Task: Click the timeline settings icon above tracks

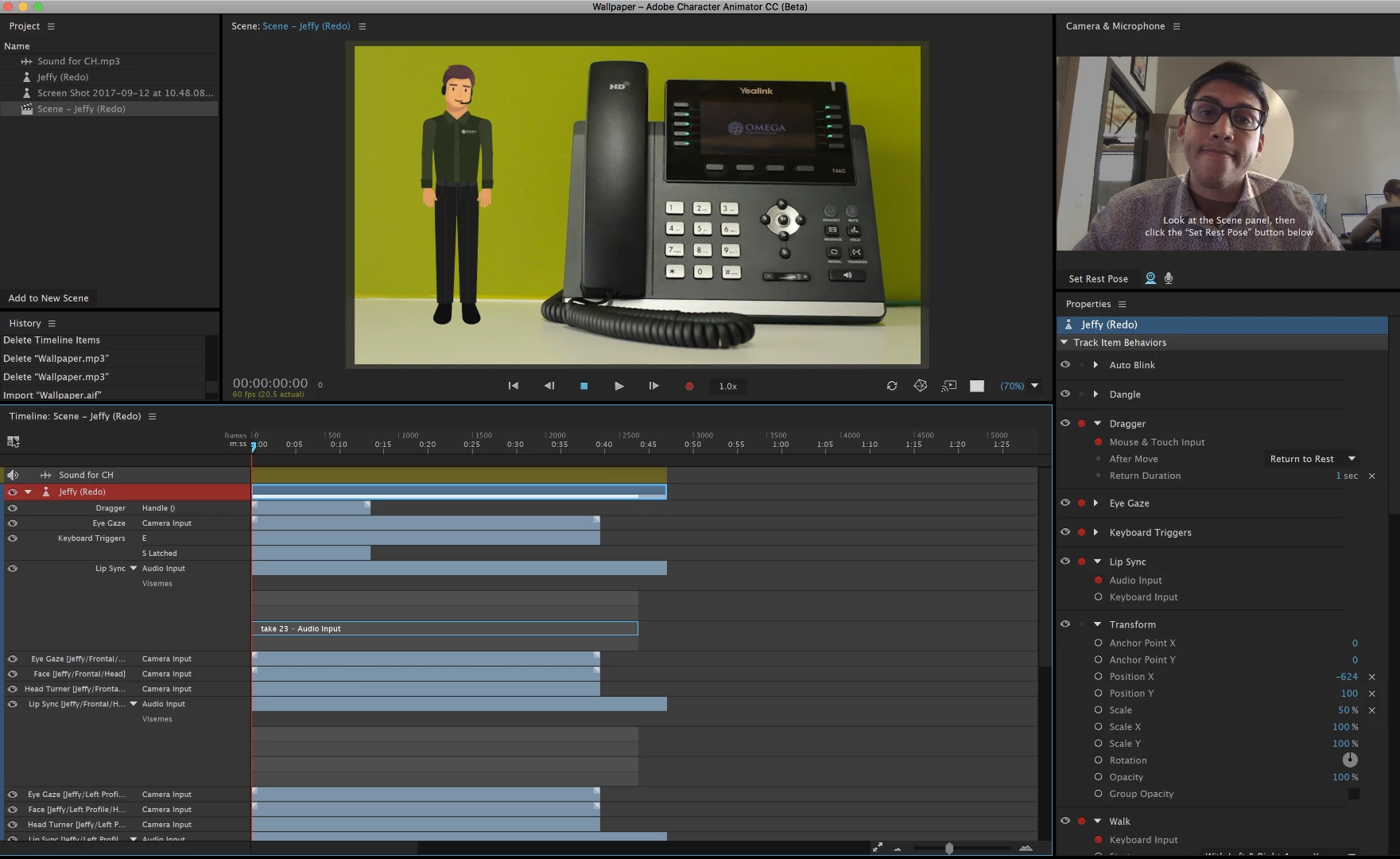Action: point(14,441)
